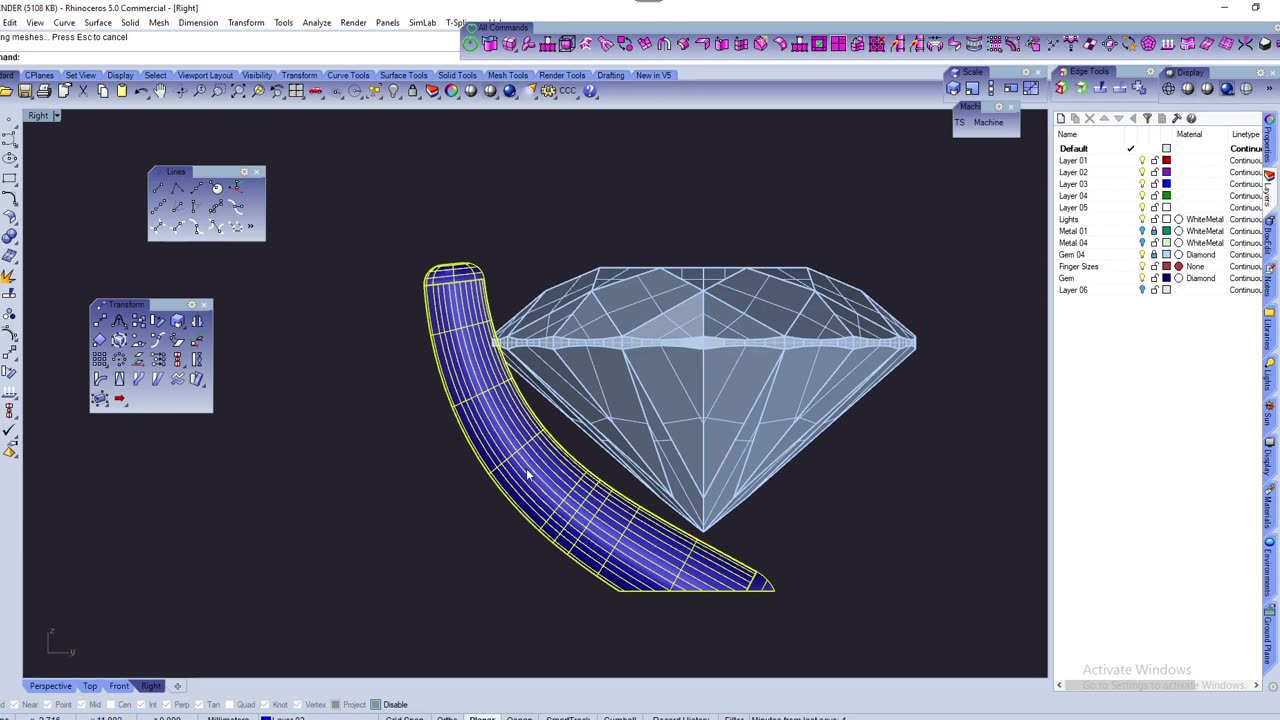Viewport: 1280px width, 720px height.
Task: Click the blue Help question mark icon
Action: pos(590,91)
